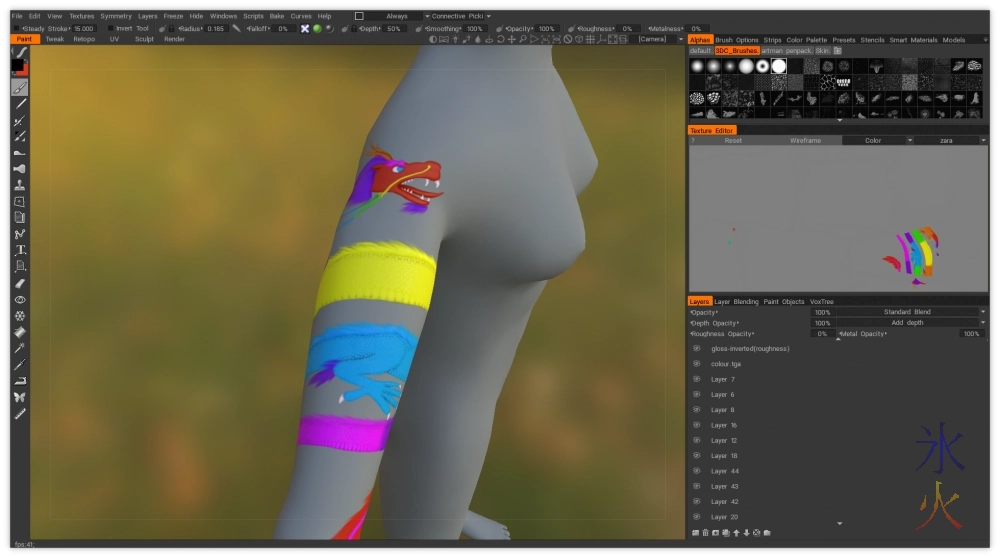
Task: Click the trash icon to delete layer
Action: [704, 532]
